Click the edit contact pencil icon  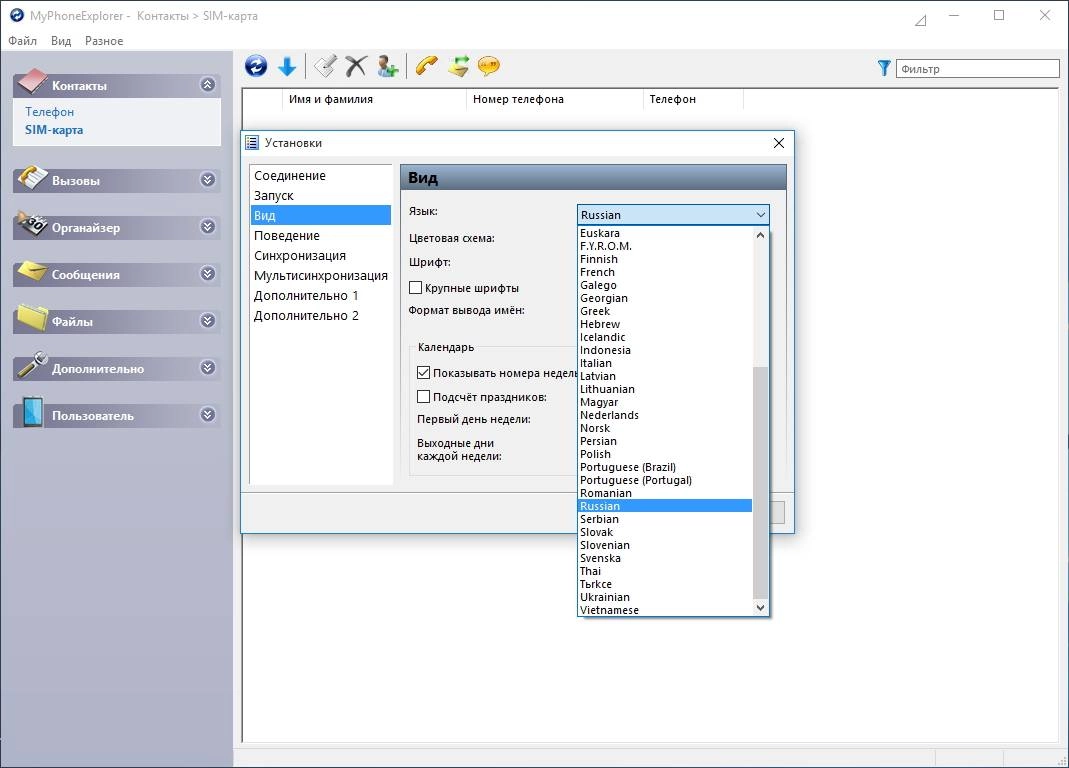325,66
